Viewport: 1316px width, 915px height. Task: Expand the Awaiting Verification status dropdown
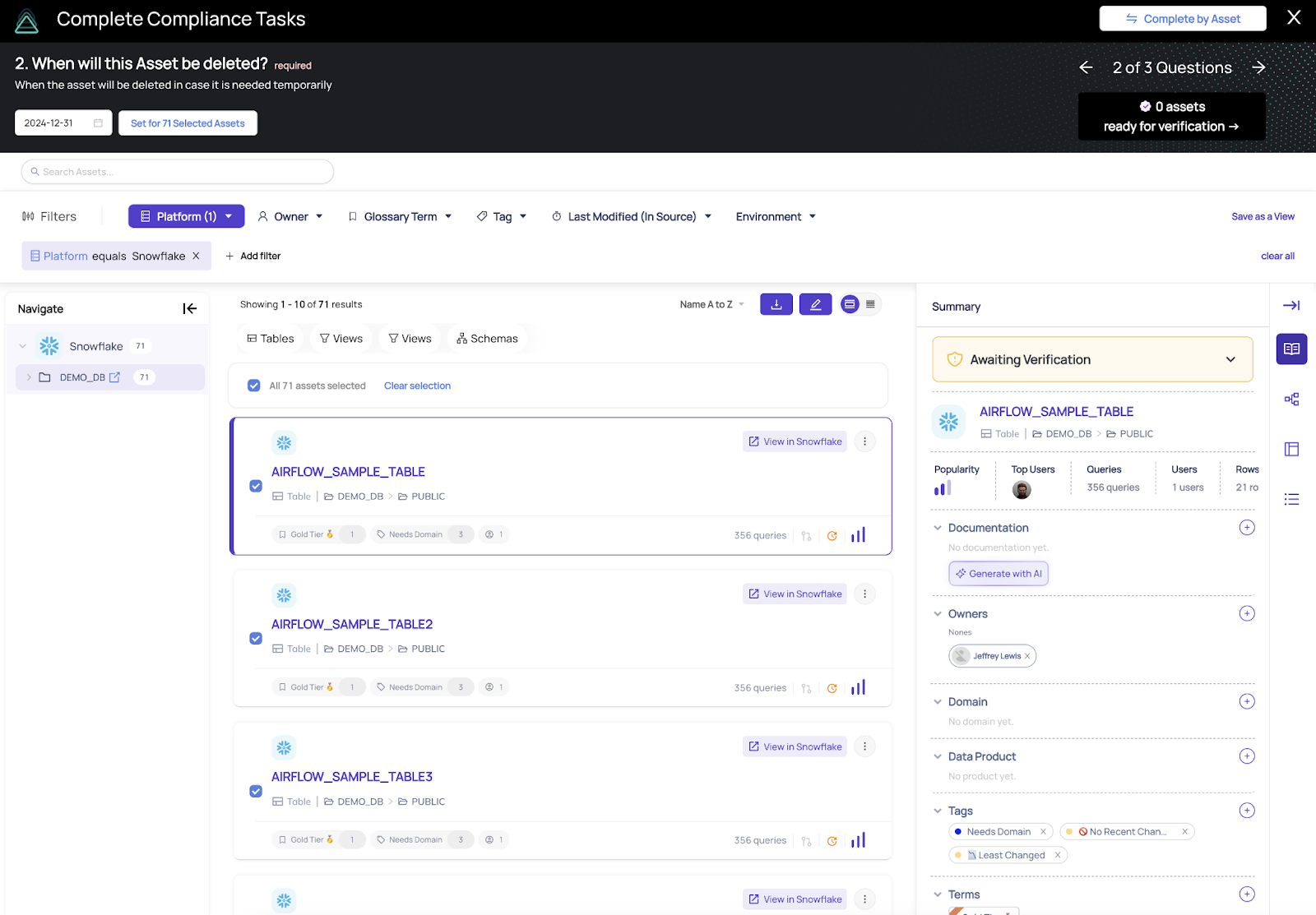[1230, 359]
